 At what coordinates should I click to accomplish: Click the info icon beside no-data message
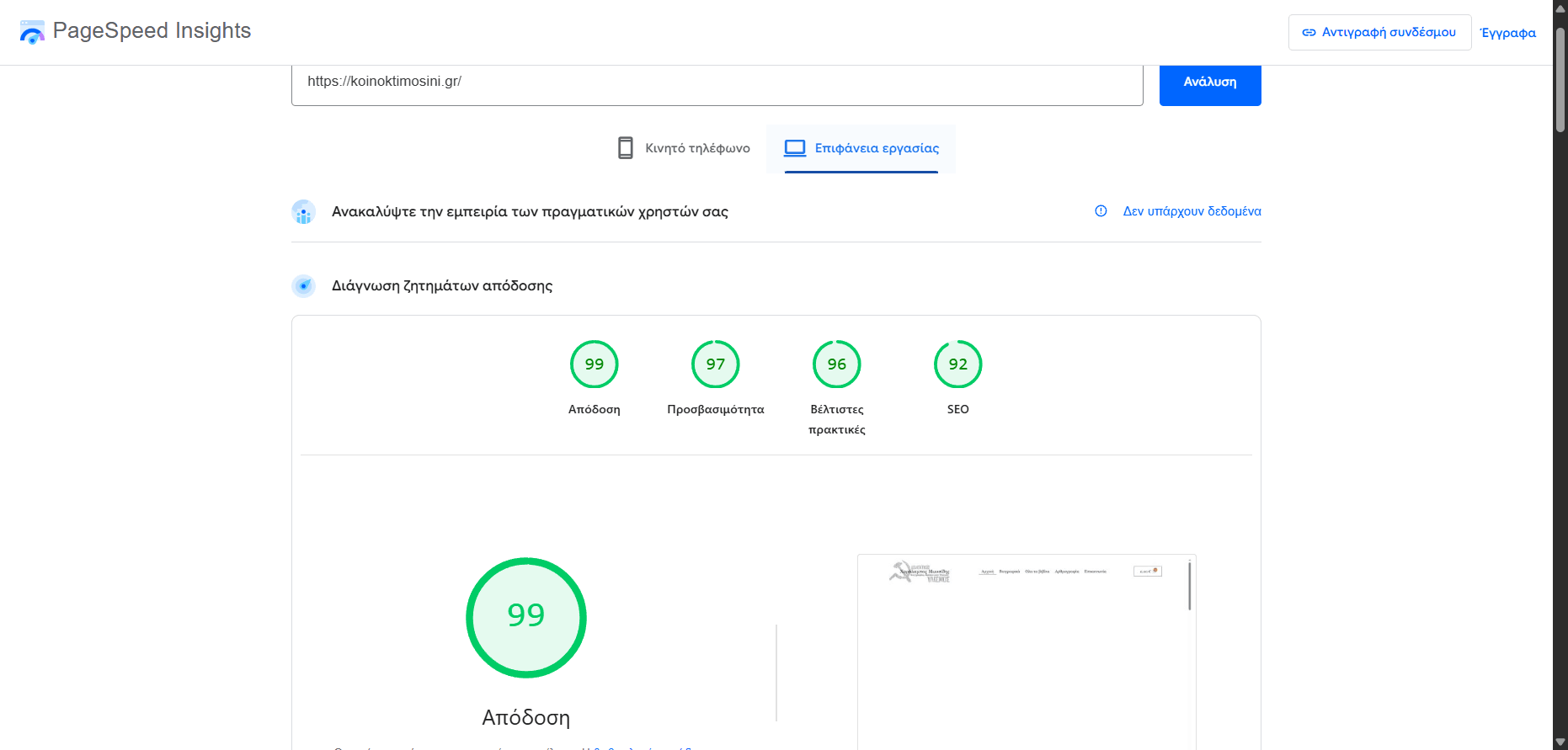1101,211
